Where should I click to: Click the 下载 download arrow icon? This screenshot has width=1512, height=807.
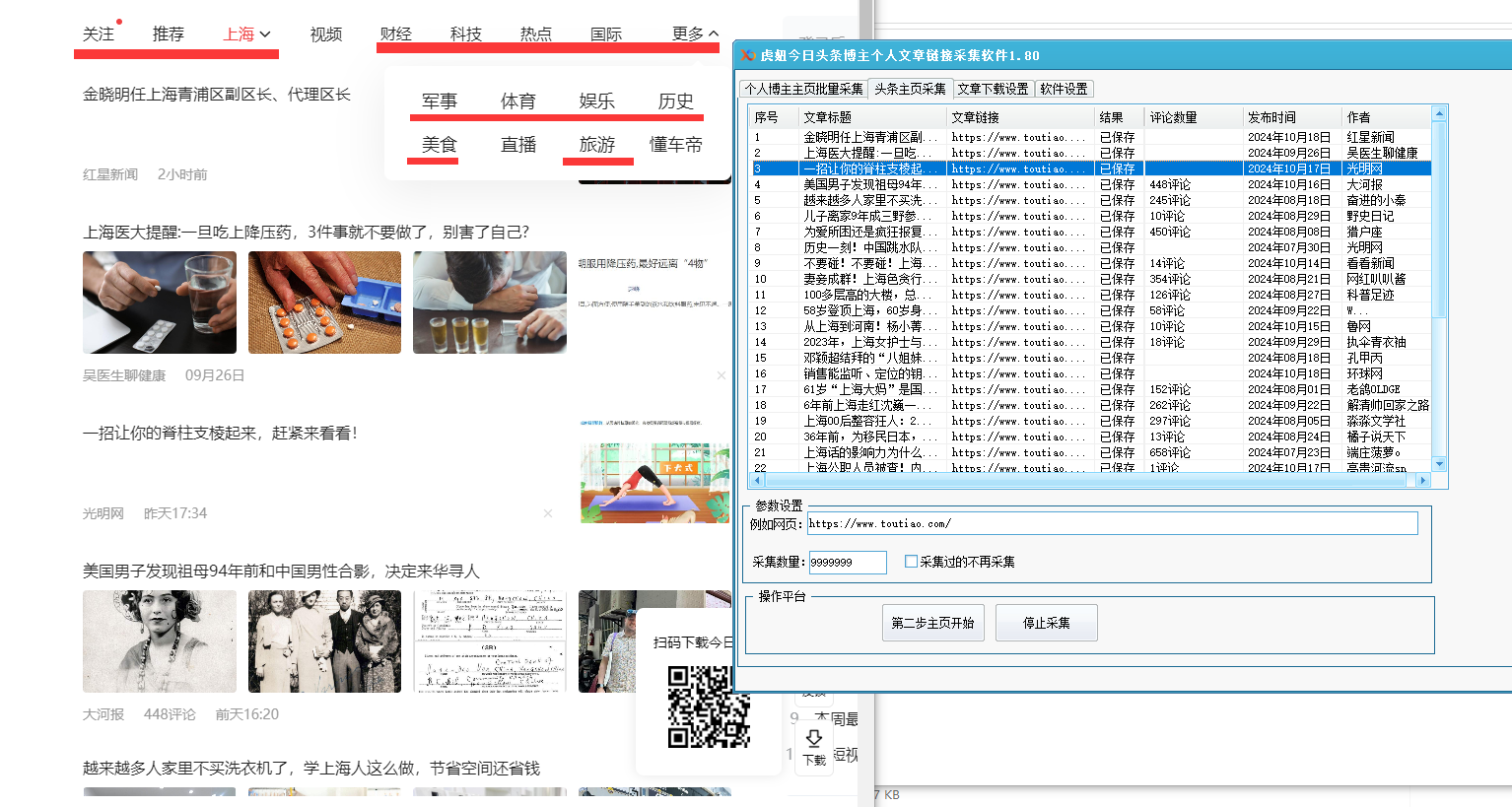coord(814,738)
